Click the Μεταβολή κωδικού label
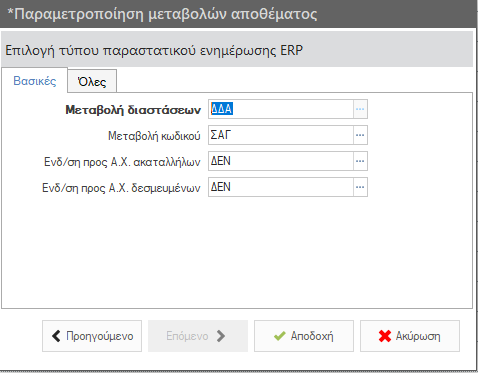 [x=154, y=136]
